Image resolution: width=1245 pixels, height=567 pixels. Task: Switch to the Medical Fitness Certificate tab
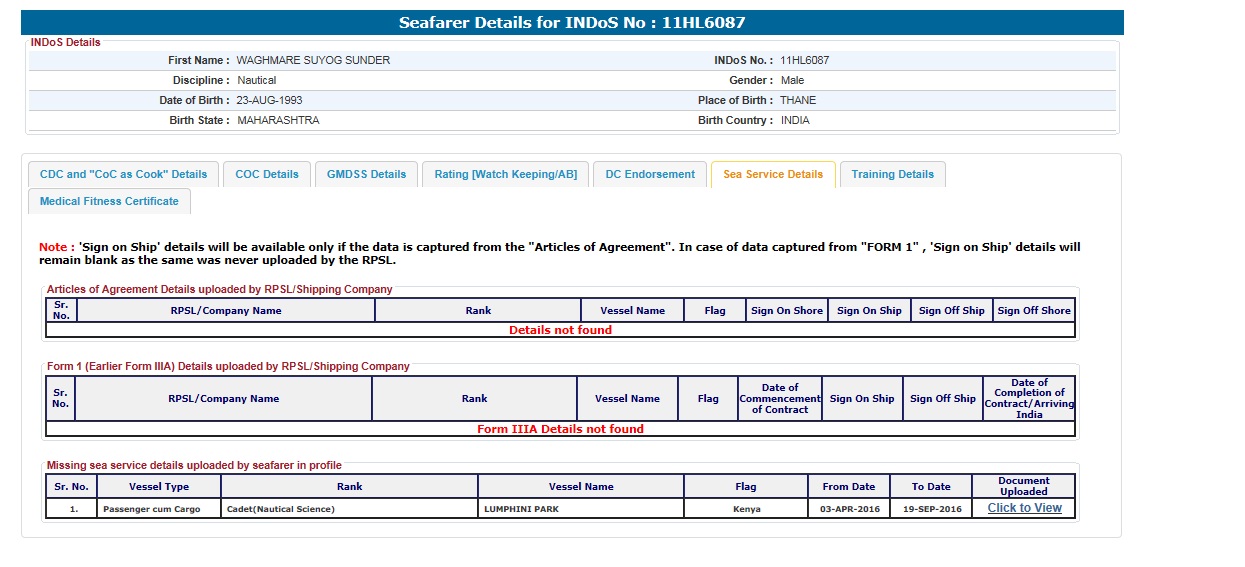[x=109, y=201]
